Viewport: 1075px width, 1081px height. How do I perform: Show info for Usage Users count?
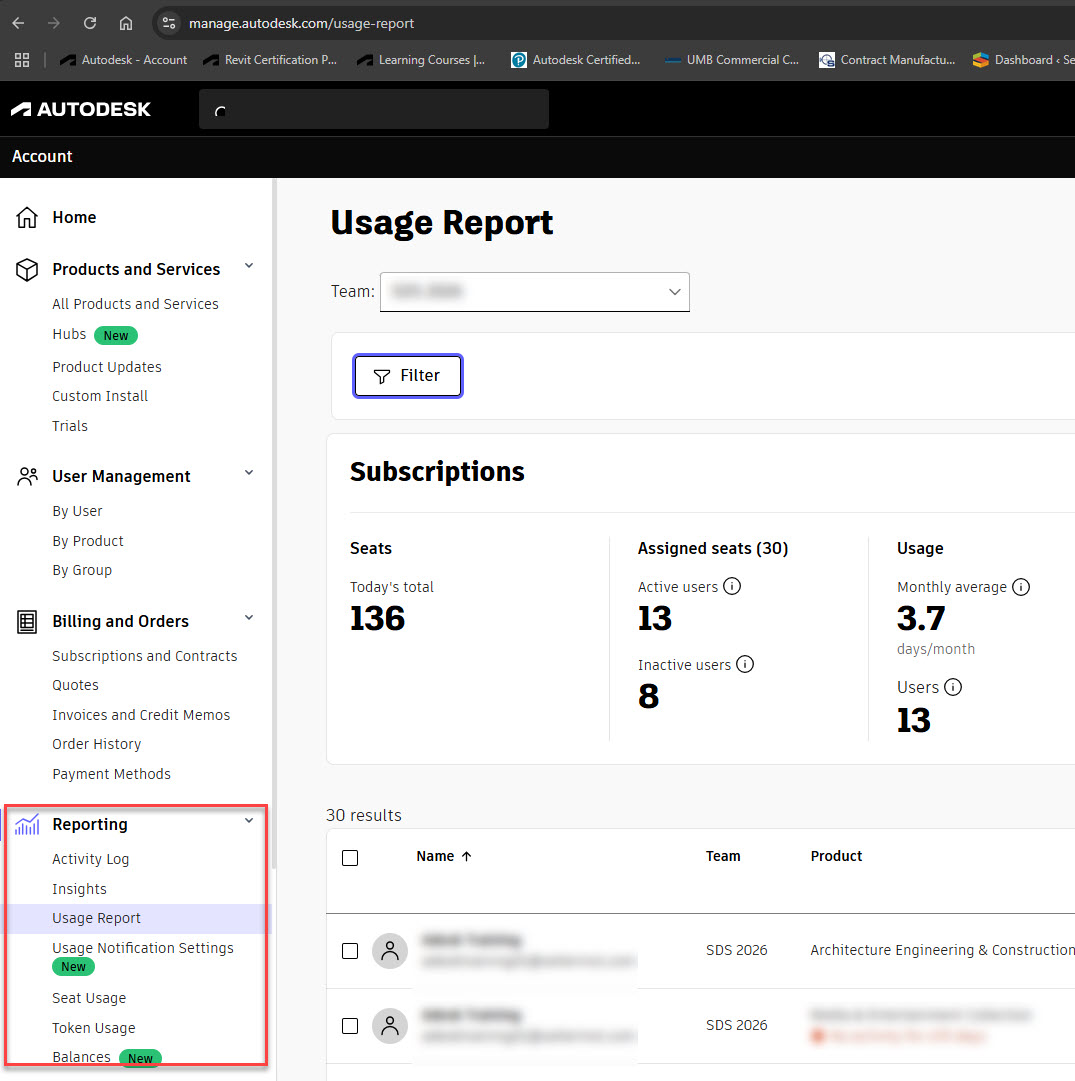953,687
